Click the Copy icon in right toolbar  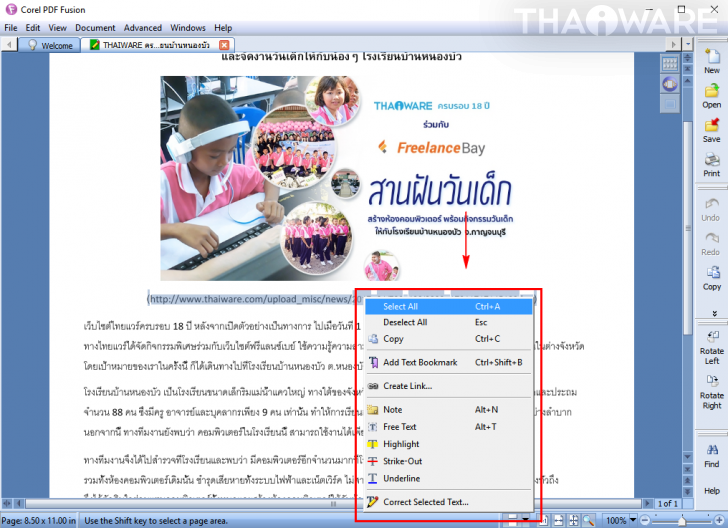pos(712,273)
